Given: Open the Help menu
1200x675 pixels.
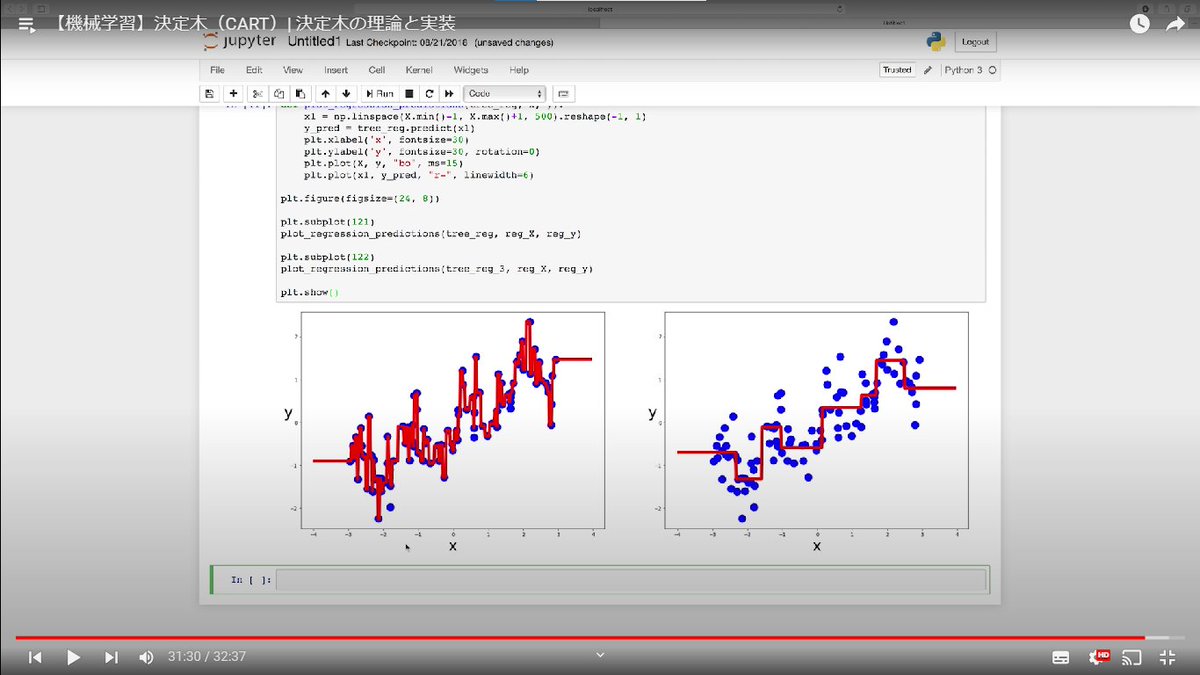Looking at the screenshot, I should pyautogui.click(x=519, y=70).
